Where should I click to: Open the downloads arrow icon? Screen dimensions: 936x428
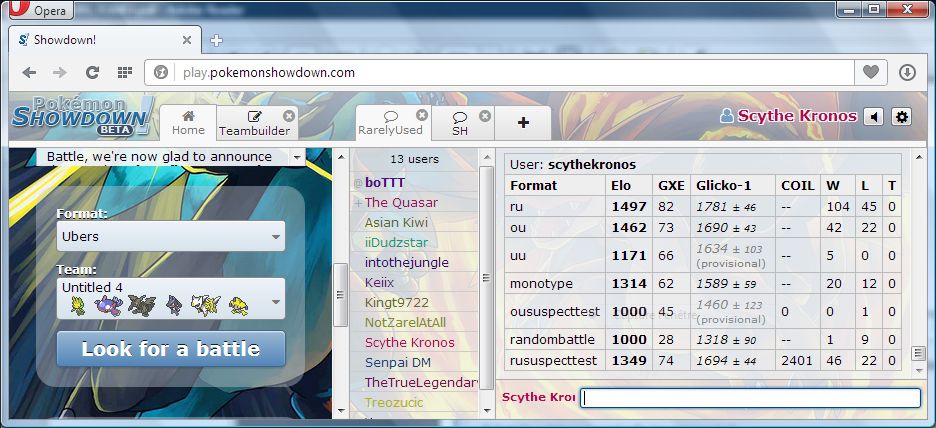(x=907, y=73)
